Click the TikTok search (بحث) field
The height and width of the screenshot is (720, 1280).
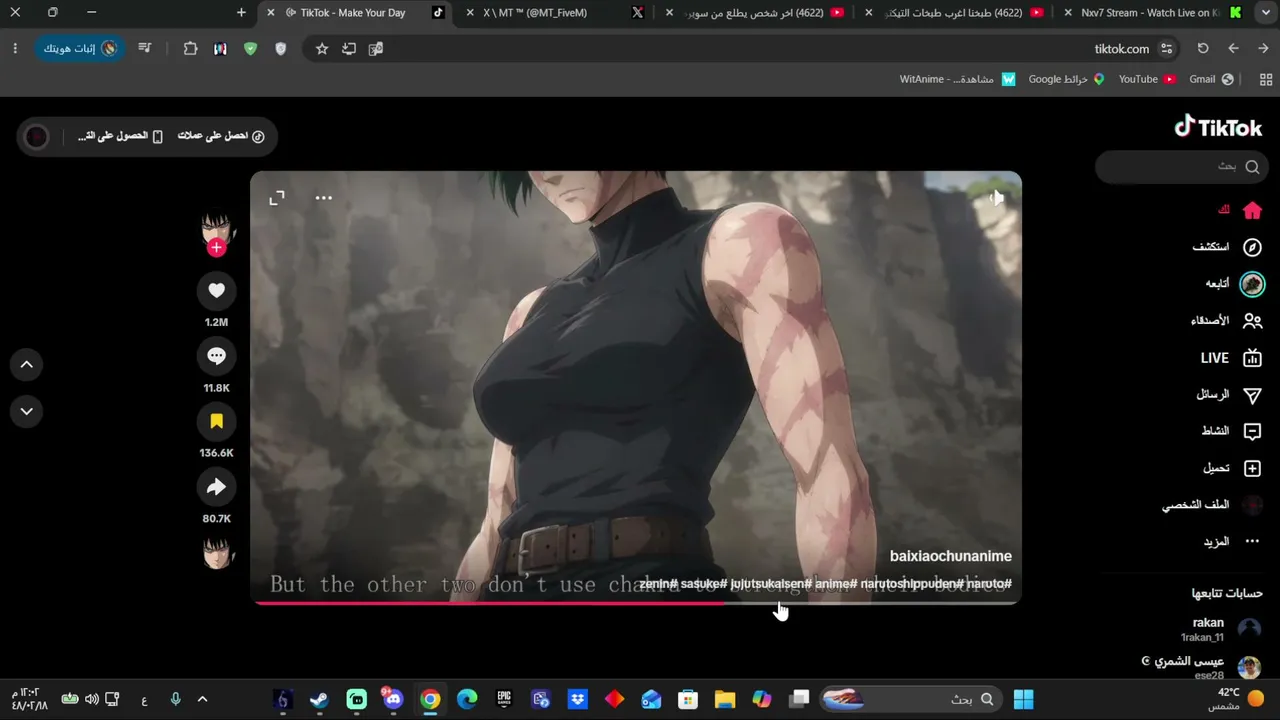pyautogui.click(x=1182, y=167)
